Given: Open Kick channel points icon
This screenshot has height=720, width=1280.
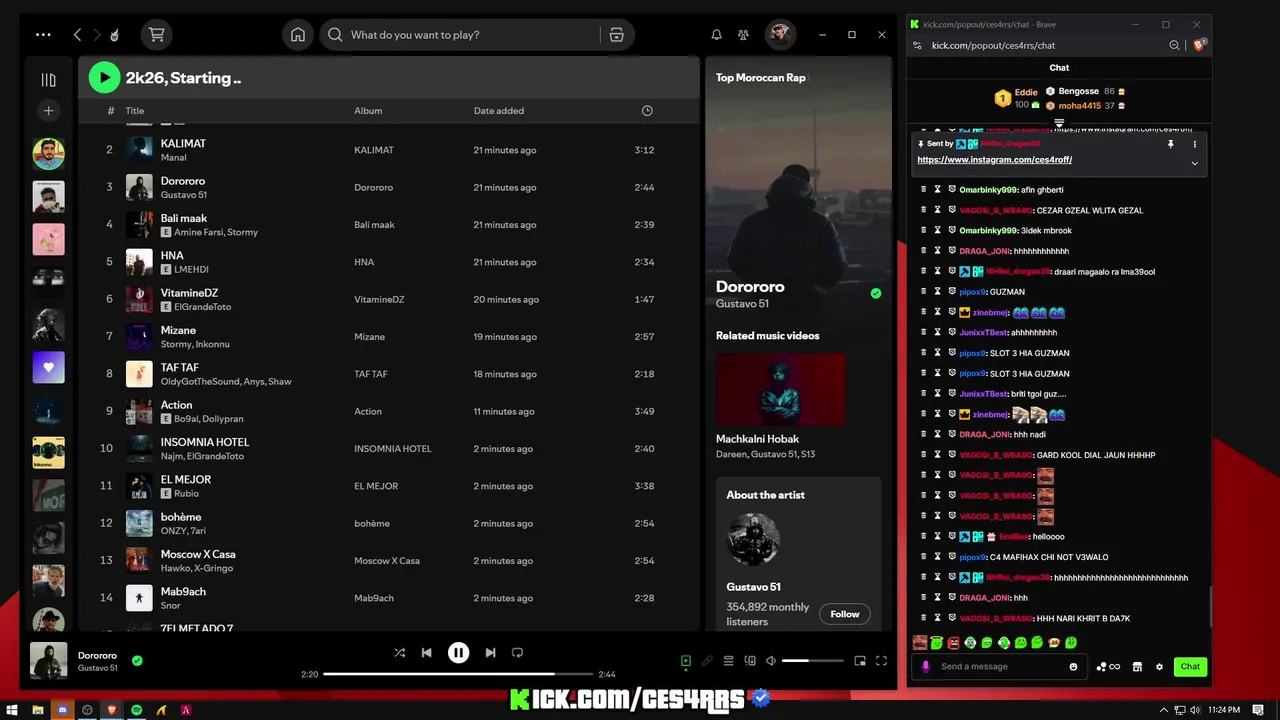Looking at the screenshot, I should pos(1108,667).
